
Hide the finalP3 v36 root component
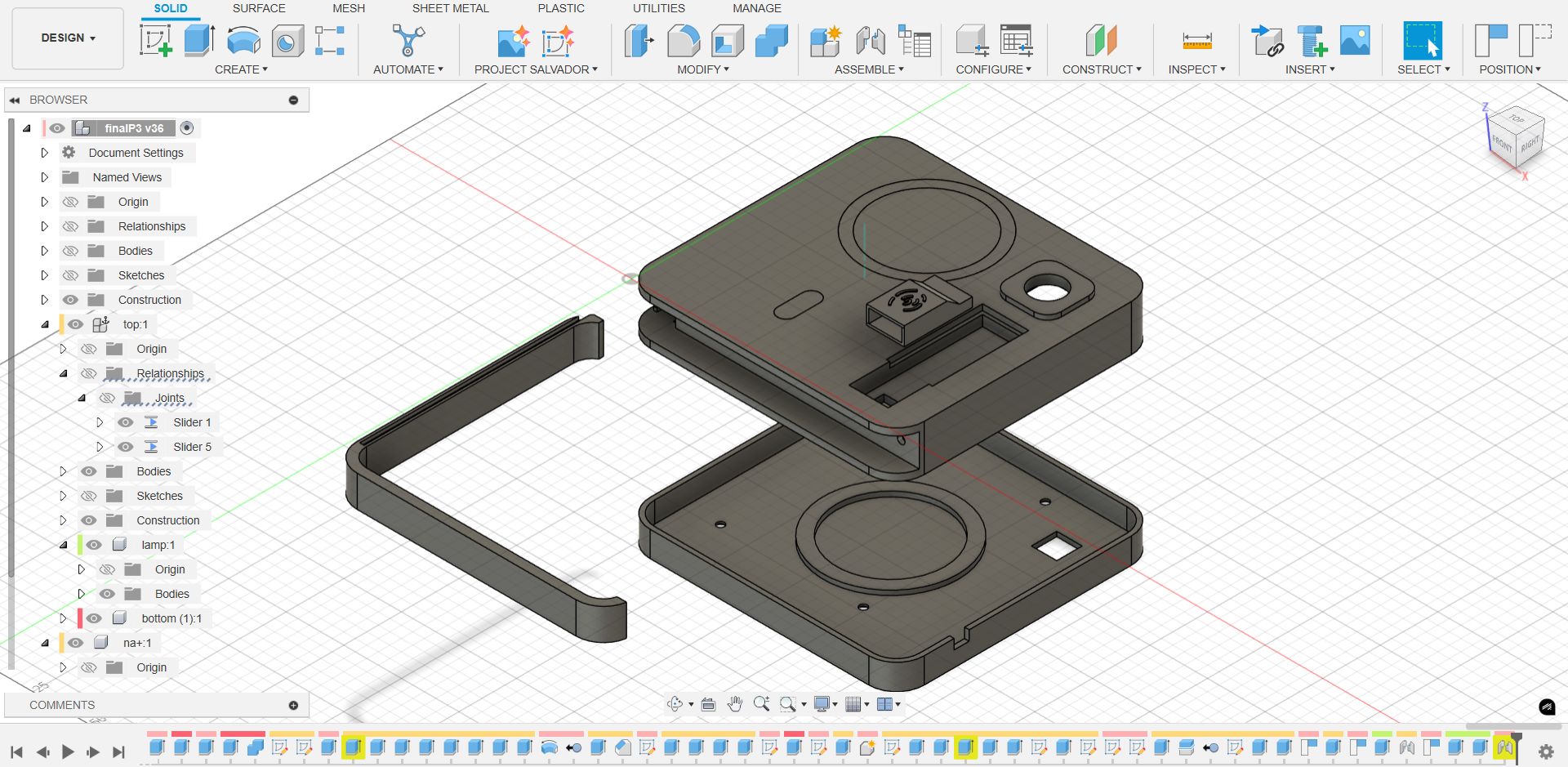[56, 128]
